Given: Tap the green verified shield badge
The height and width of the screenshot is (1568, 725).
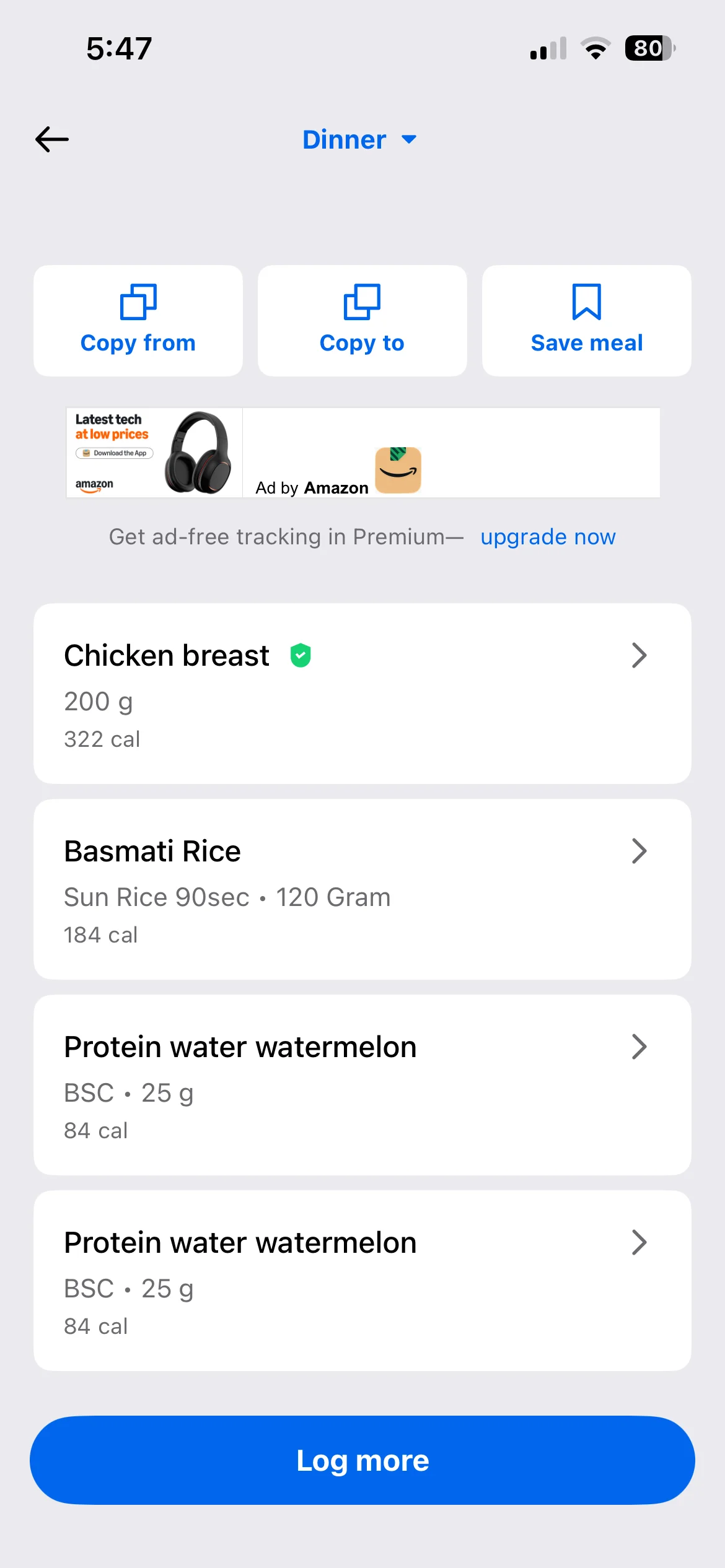Looking at the screenshot, I should [301, 655].
